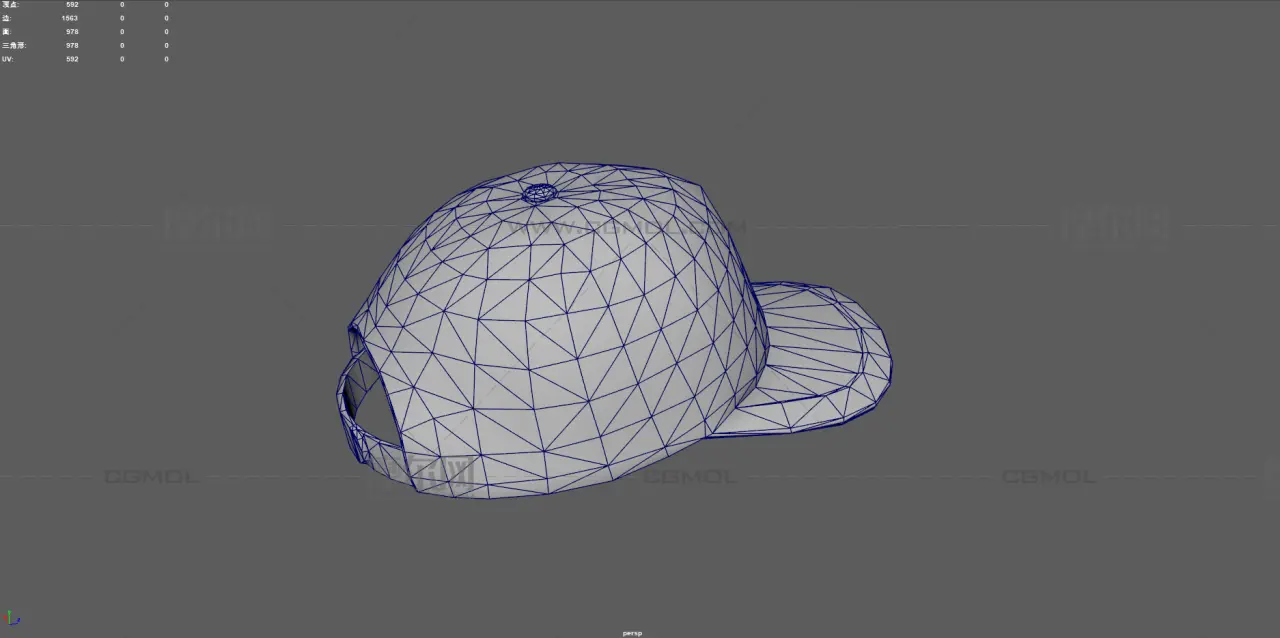Click the UV label in HUD
The image size is (1280, 638).
coord(8,59)
